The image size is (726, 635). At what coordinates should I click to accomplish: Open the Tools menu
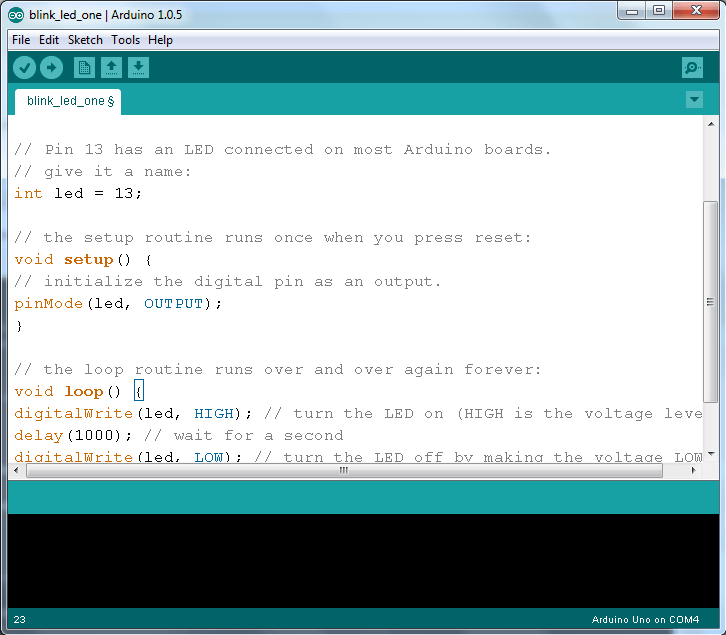tap(126, 40)
